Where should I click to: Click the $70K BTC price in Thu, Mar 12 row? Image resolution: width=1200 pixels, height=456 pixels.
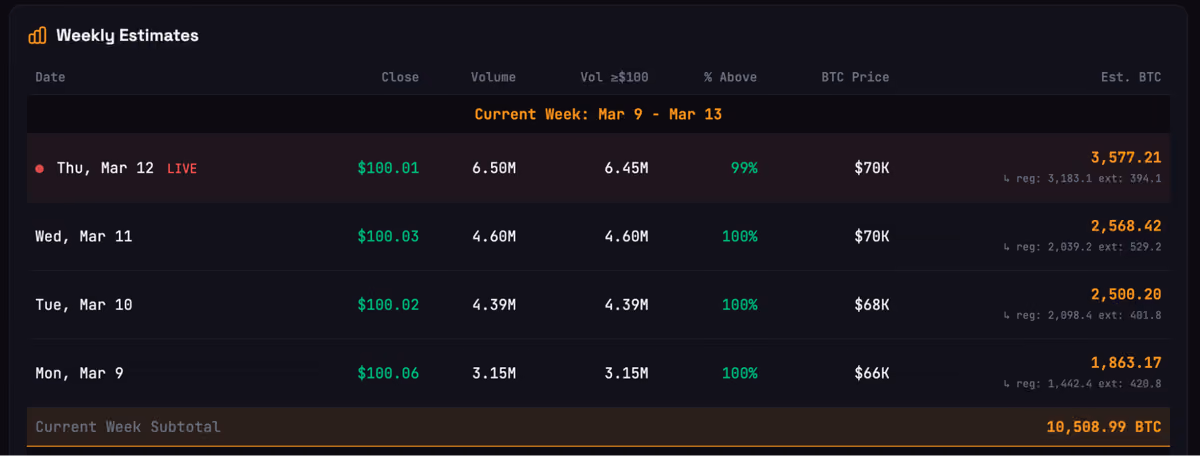click(x=872, y=168)
